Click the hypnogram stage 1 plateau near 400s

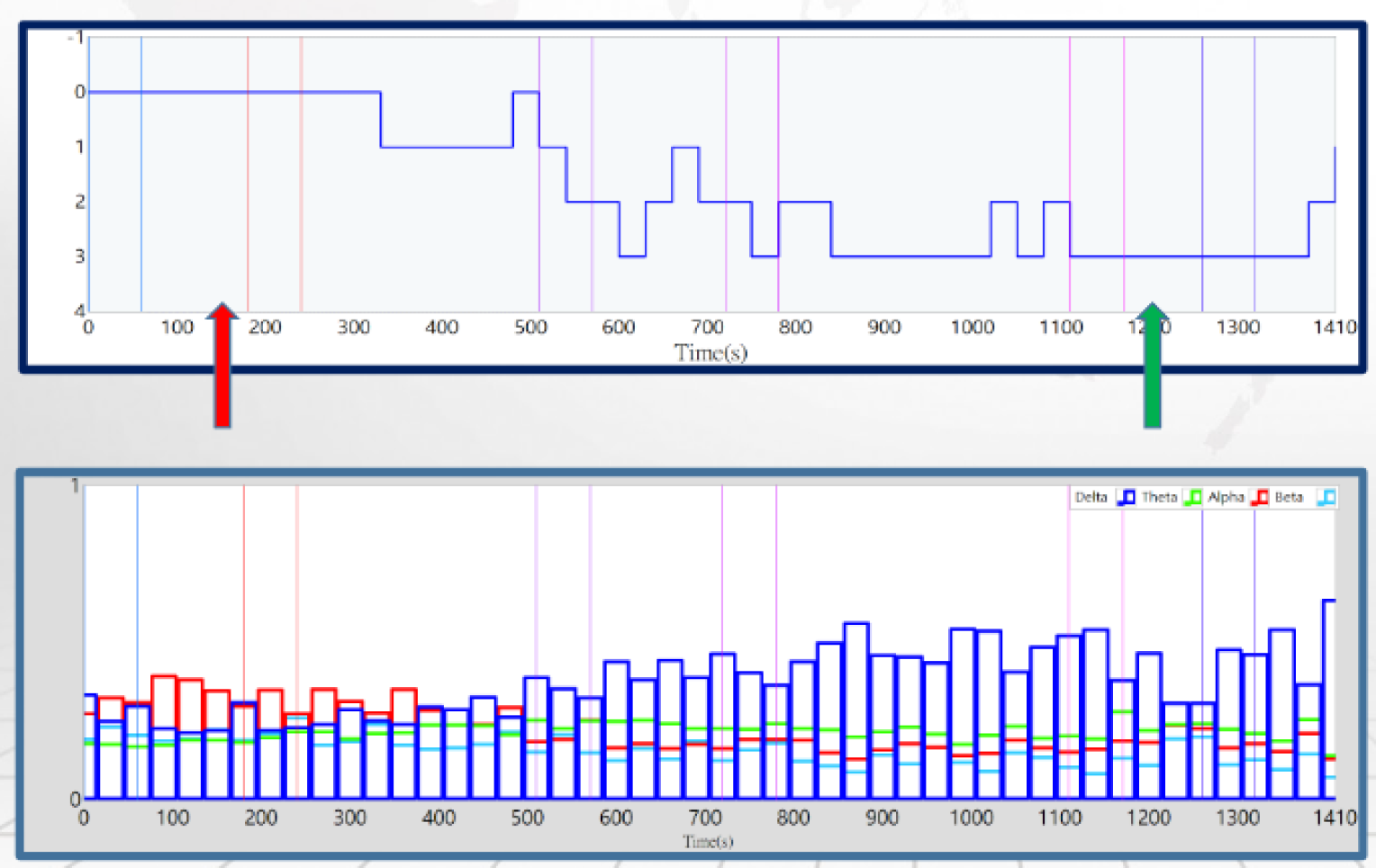[446, 147]
